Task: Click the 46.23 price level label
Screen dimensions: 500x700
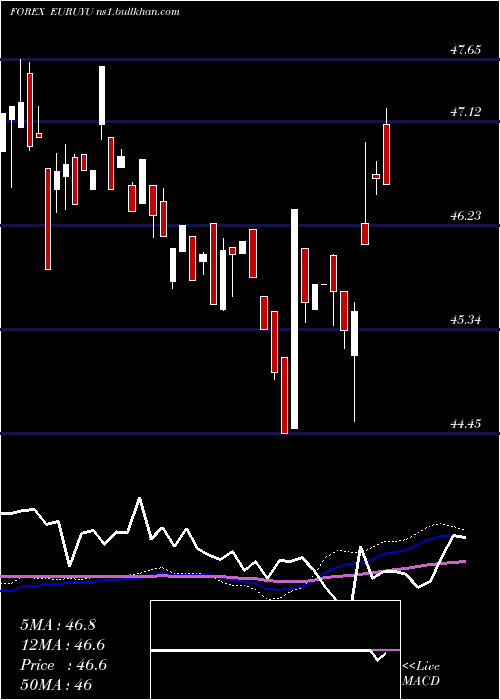Action: [466, 216]
